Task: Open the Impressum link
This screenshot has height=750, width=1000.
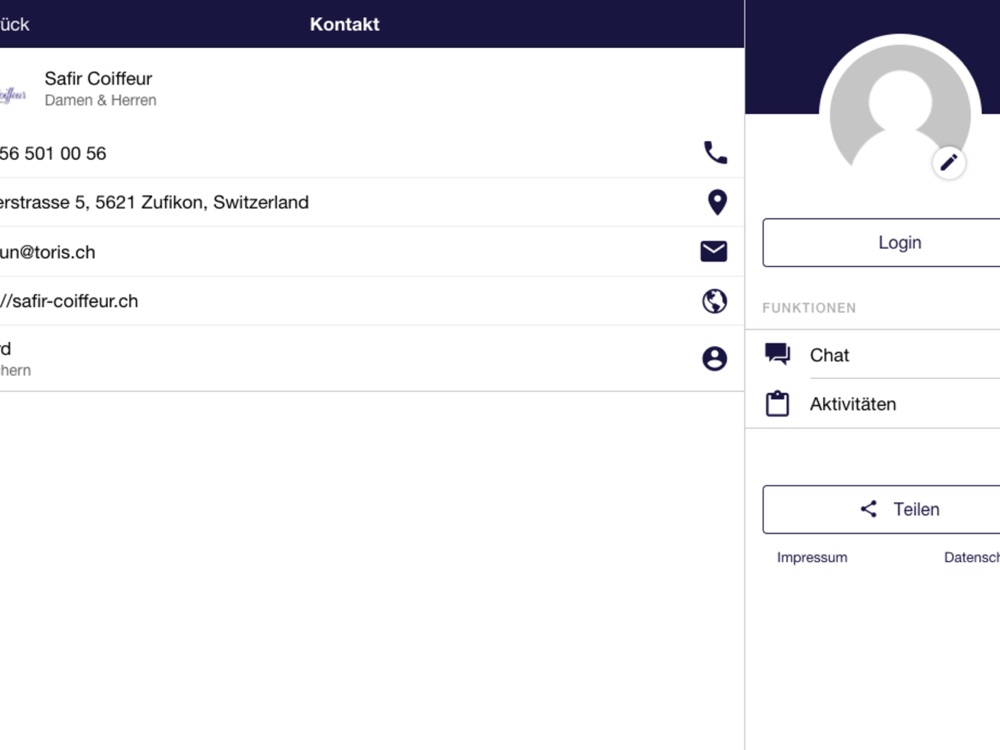Action: coord(812,557)
